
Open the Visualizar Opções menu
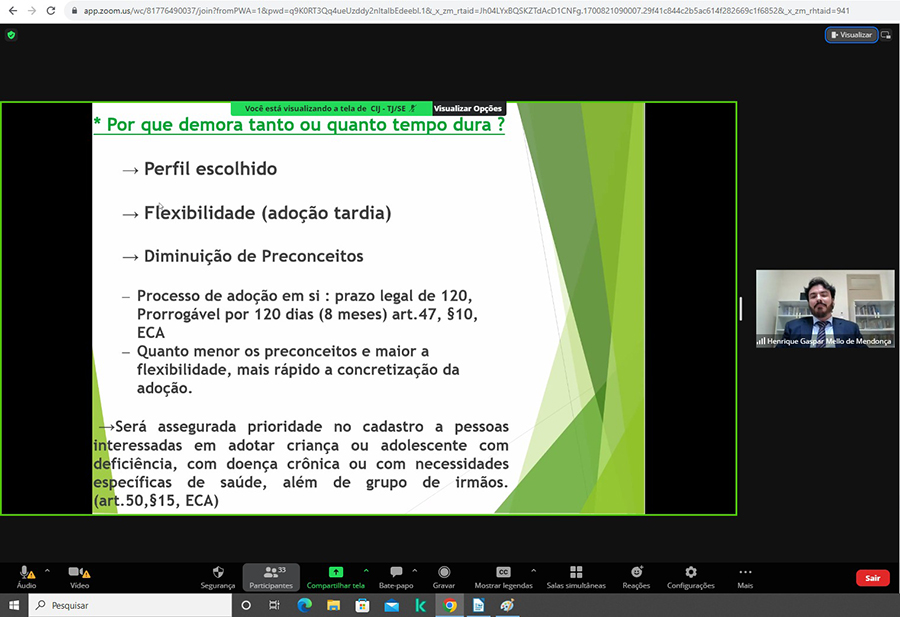coord(468,108)
